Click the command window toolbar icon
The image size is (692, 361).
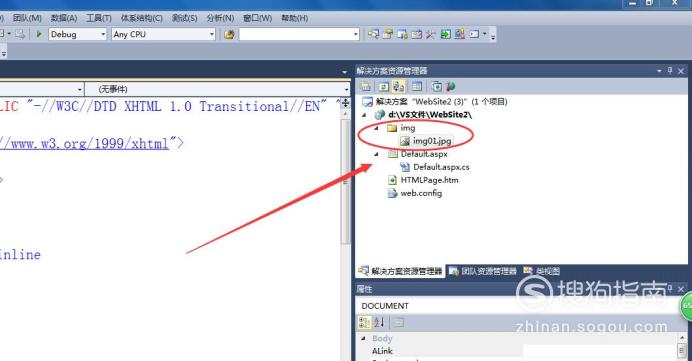coord(474,34)
